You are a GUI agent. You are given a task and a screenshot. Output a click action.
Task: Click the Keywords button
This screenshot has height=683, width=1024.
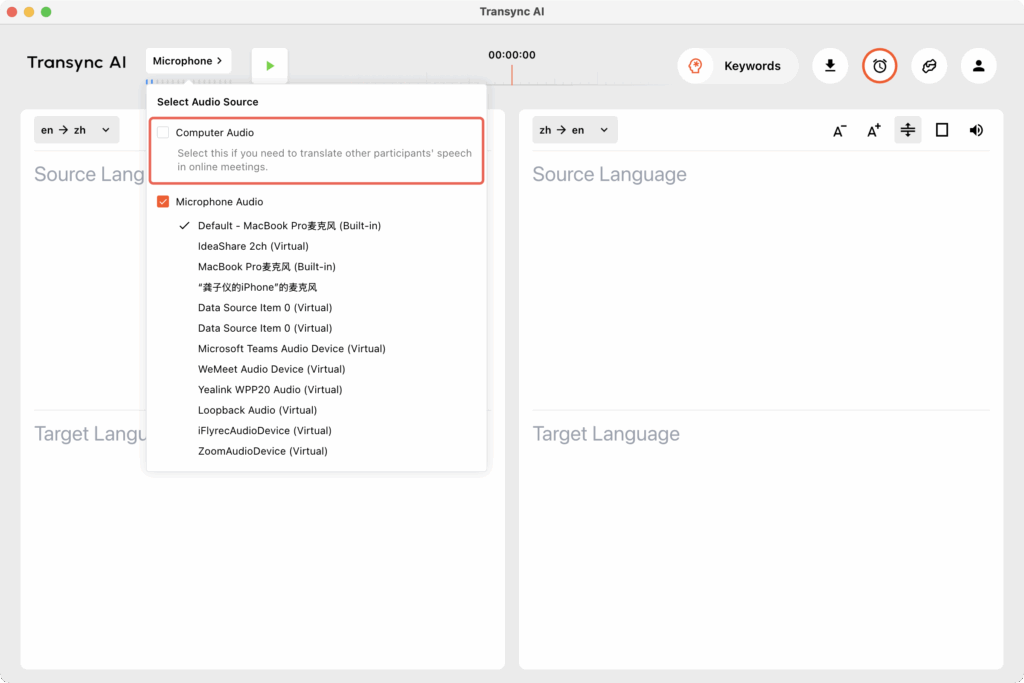click(x=738, y=66)
